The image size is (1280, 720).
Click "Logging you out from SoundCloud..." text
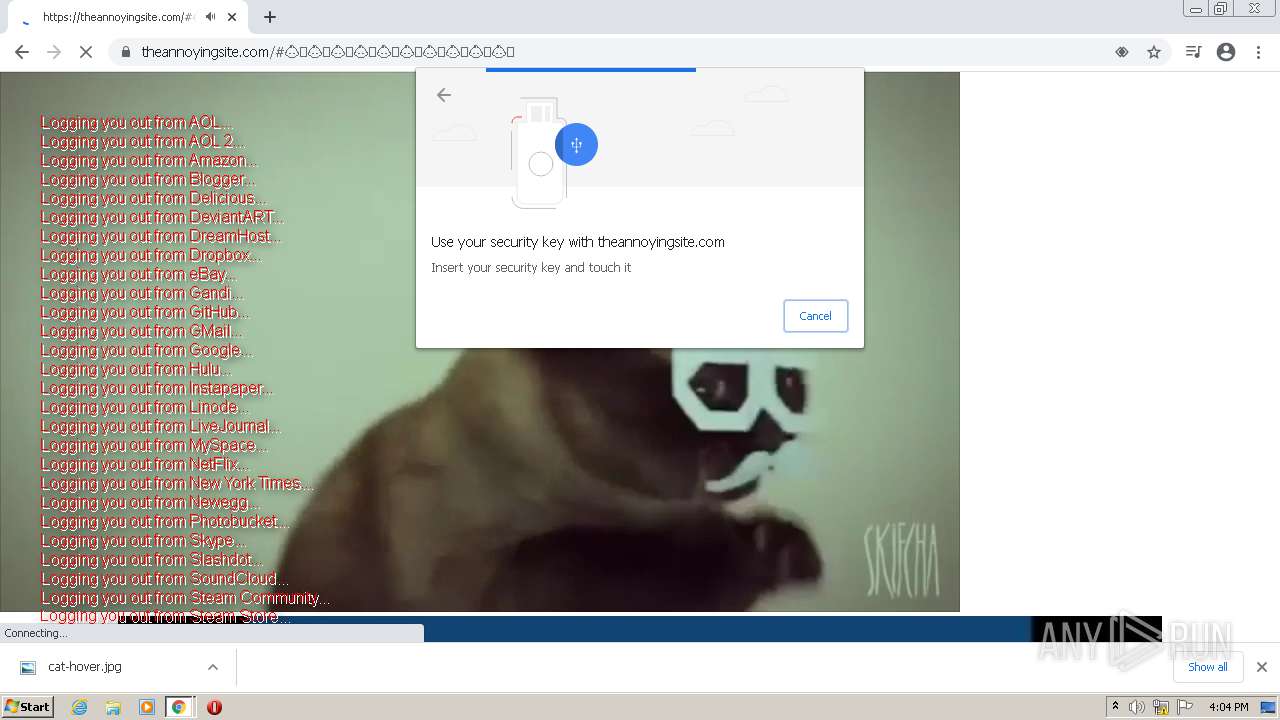[165, 578]
